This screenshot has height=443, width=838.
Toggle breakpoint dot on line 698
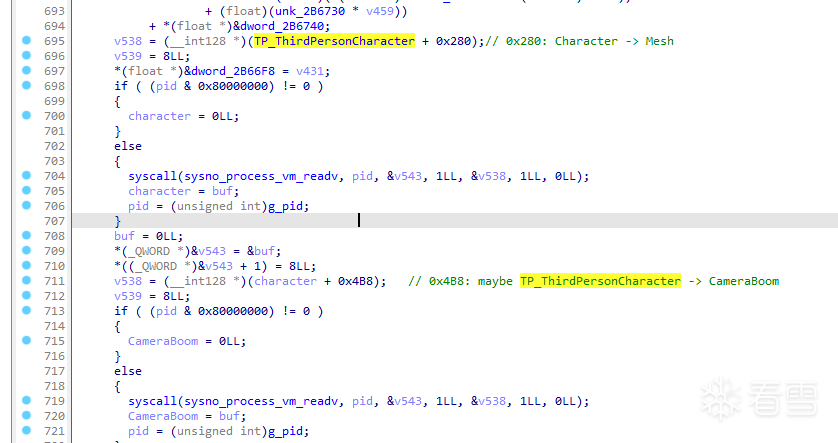(26, 85)
